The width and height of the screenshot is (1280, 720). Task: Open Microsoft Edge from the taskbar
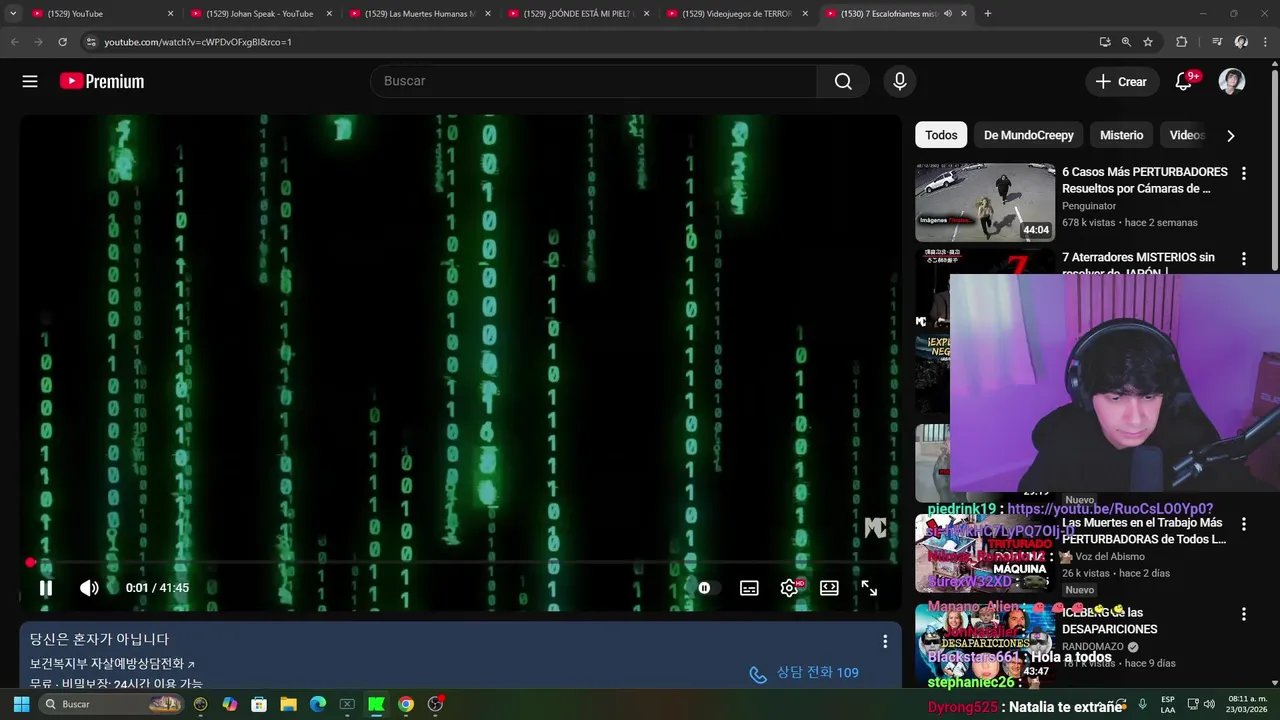coord(318,704)
